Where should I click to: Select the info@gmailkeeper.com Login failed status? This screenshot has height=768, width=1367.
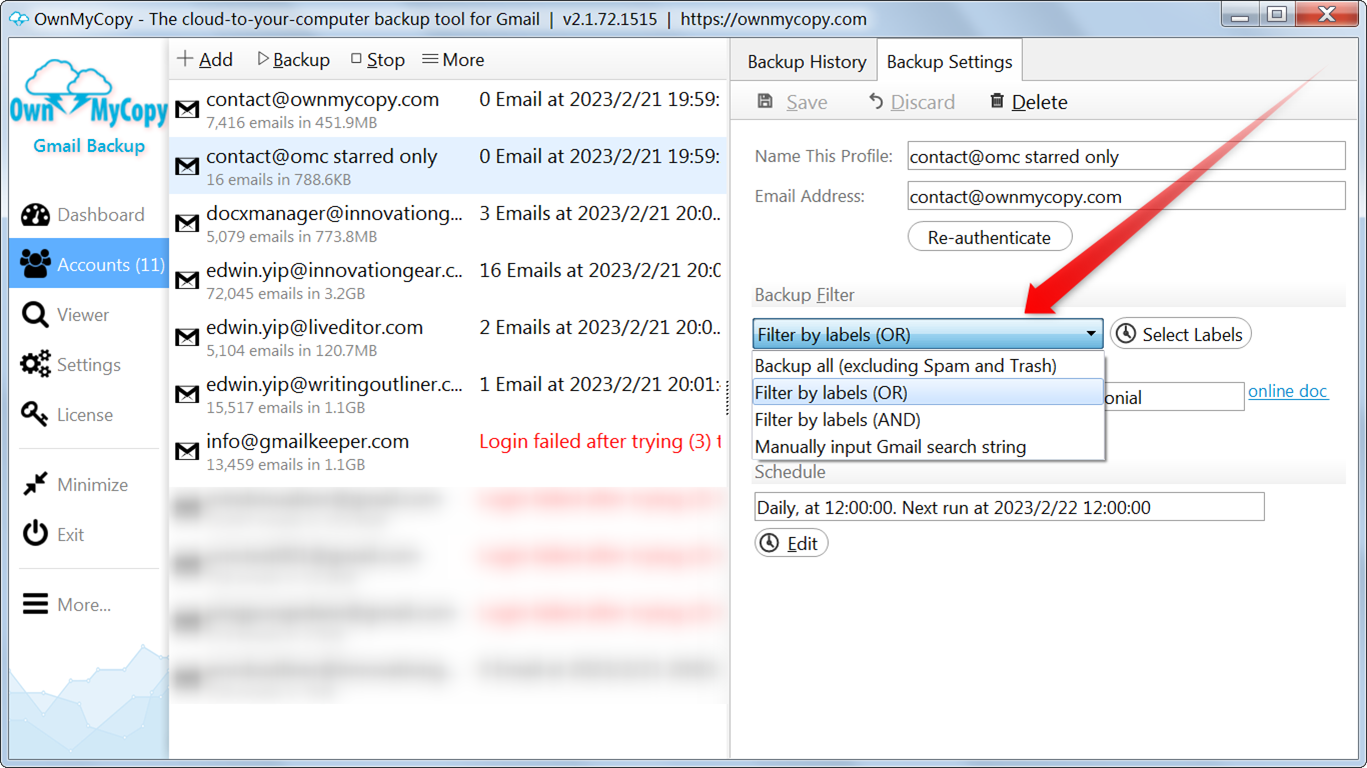coord(600,441)
